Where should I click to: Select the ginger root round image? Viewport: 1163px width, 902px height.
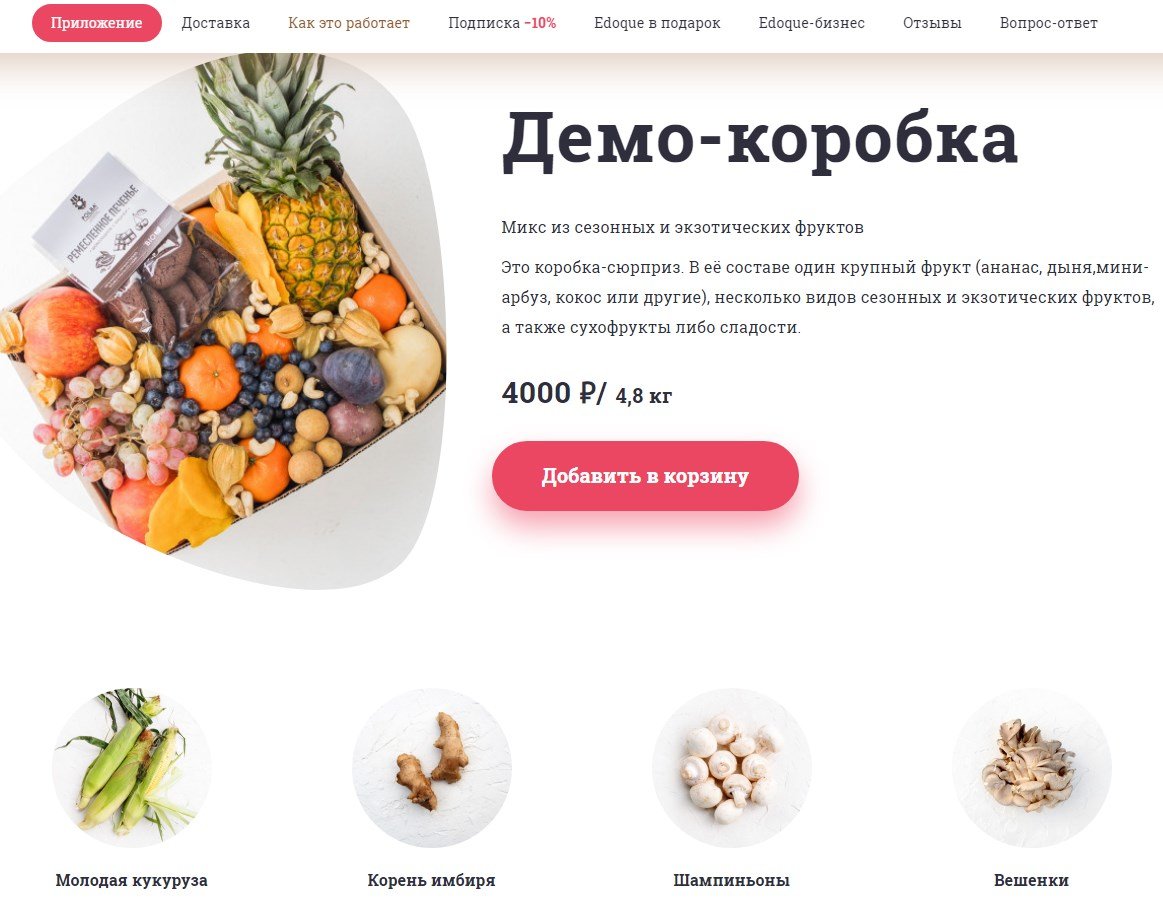coord(432,768)
